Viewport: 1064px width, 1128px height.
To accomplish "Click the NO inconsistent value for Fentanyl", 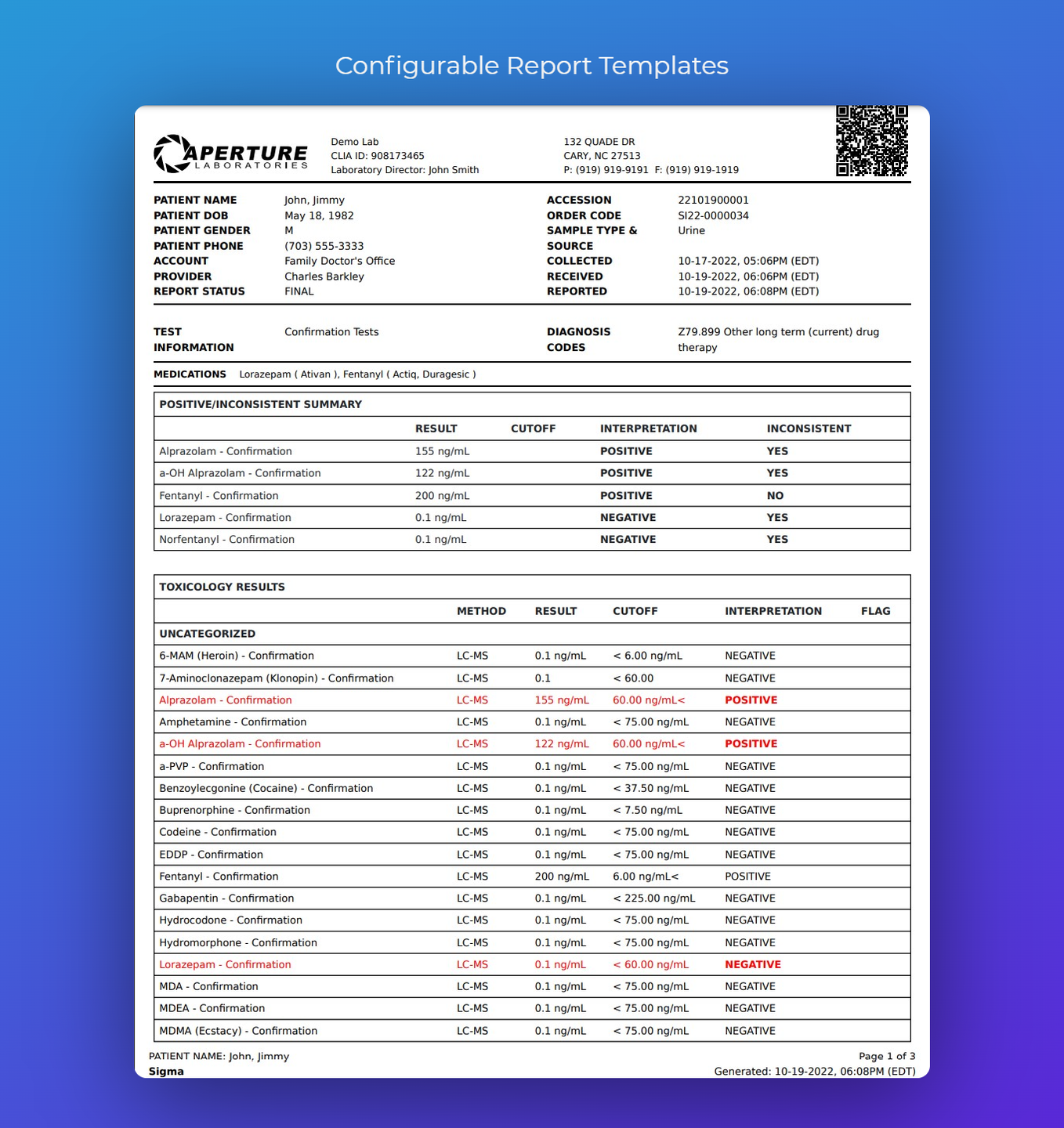I will click(775, 496).
